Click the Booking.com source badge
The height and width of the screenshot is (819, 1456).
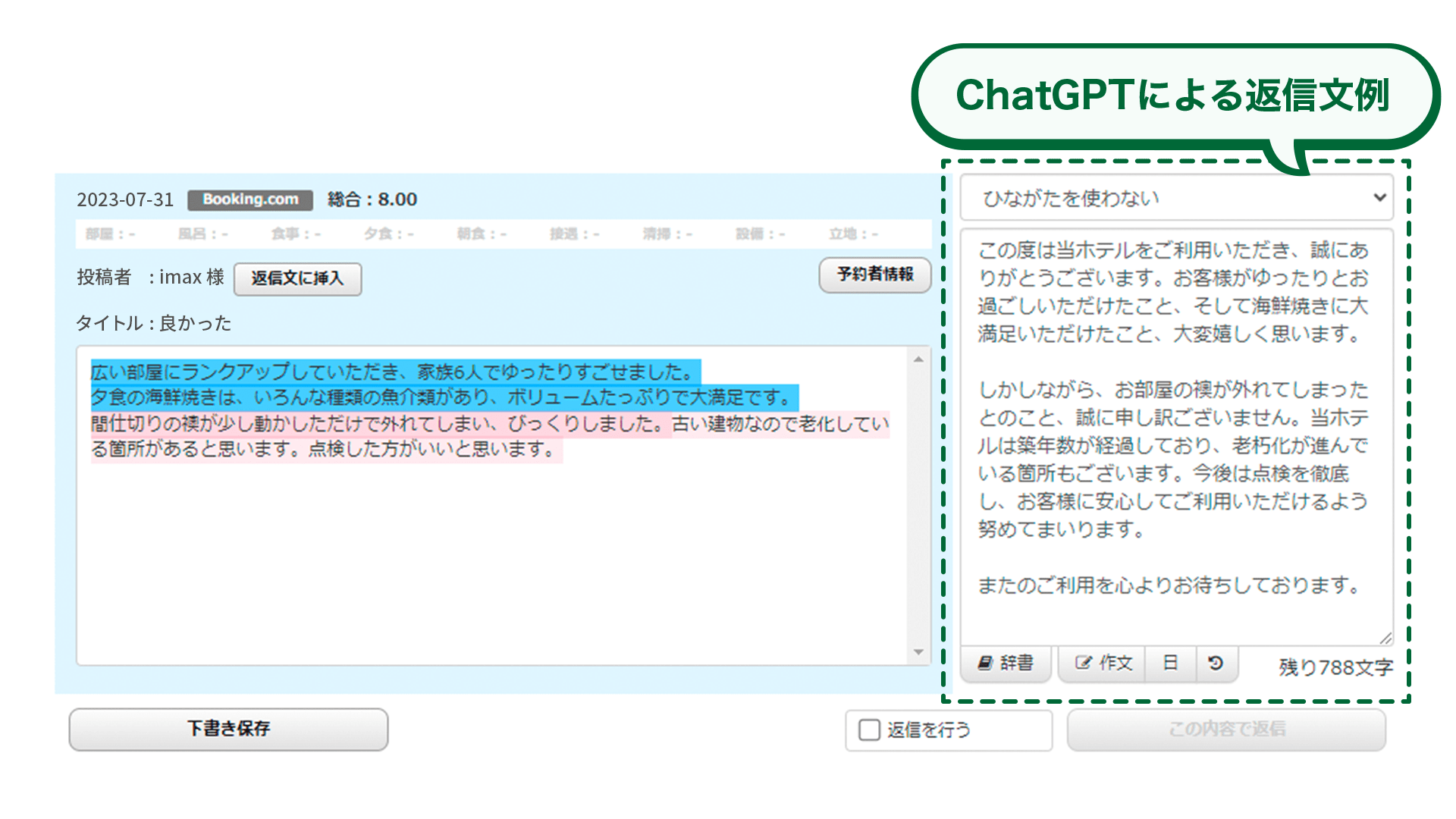250,199
